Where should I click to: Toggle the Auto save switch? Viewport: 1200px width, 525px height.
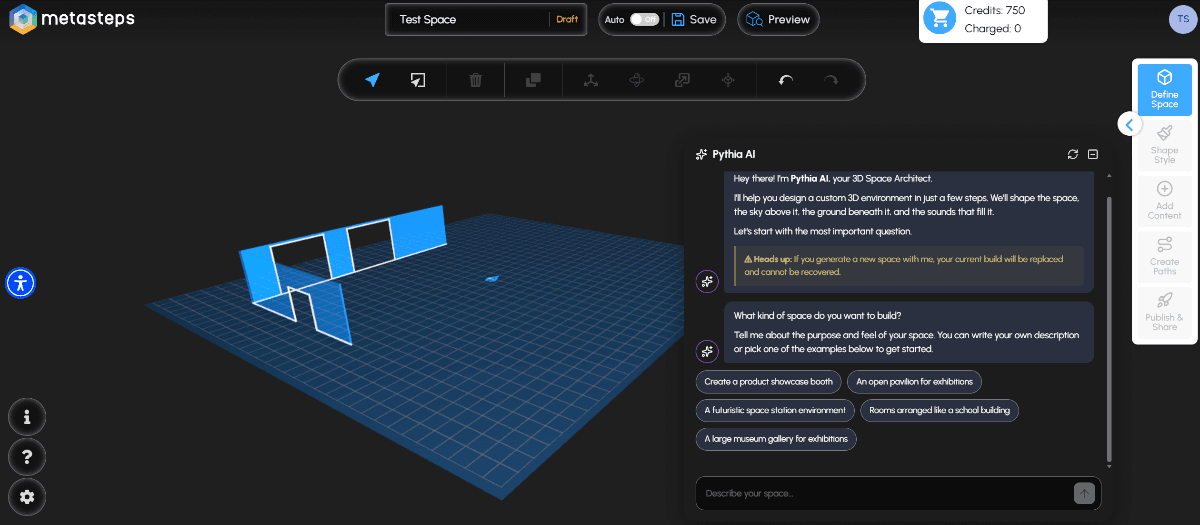click(x=644, y=19)
